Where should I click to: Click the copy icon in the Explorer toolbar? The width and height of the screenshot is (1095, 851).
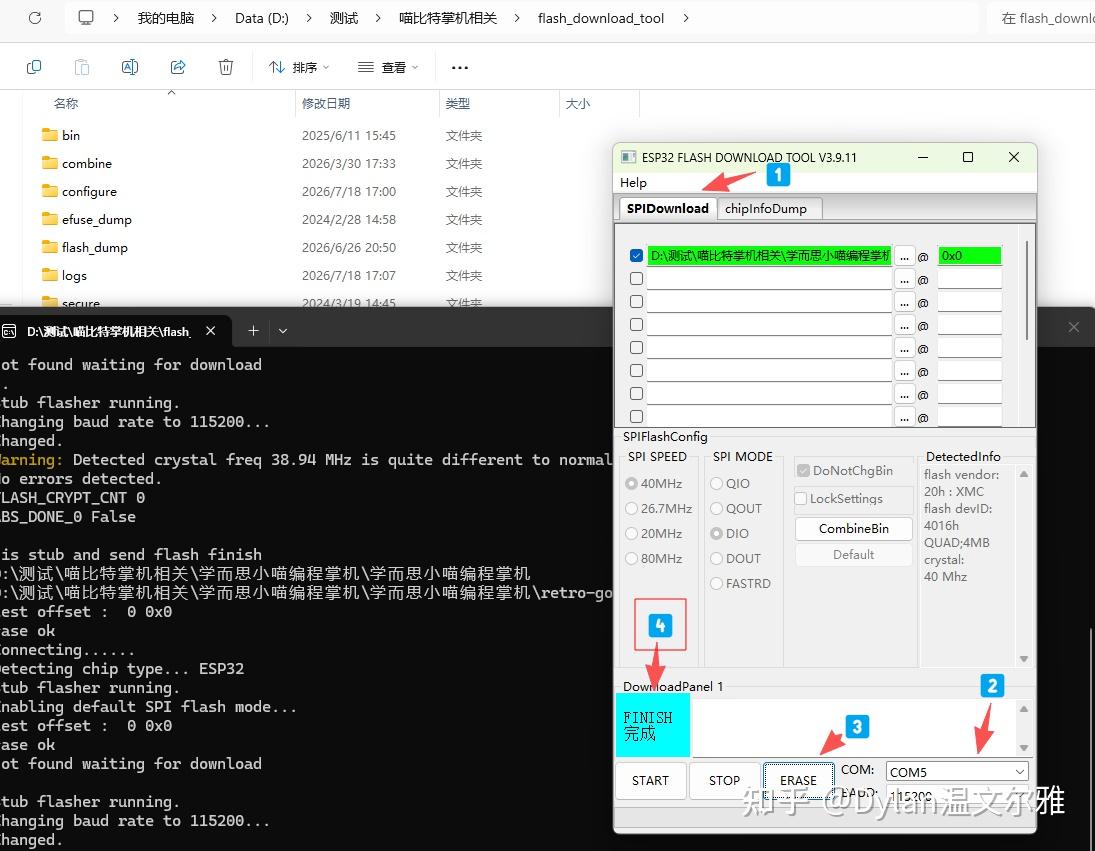34,67
